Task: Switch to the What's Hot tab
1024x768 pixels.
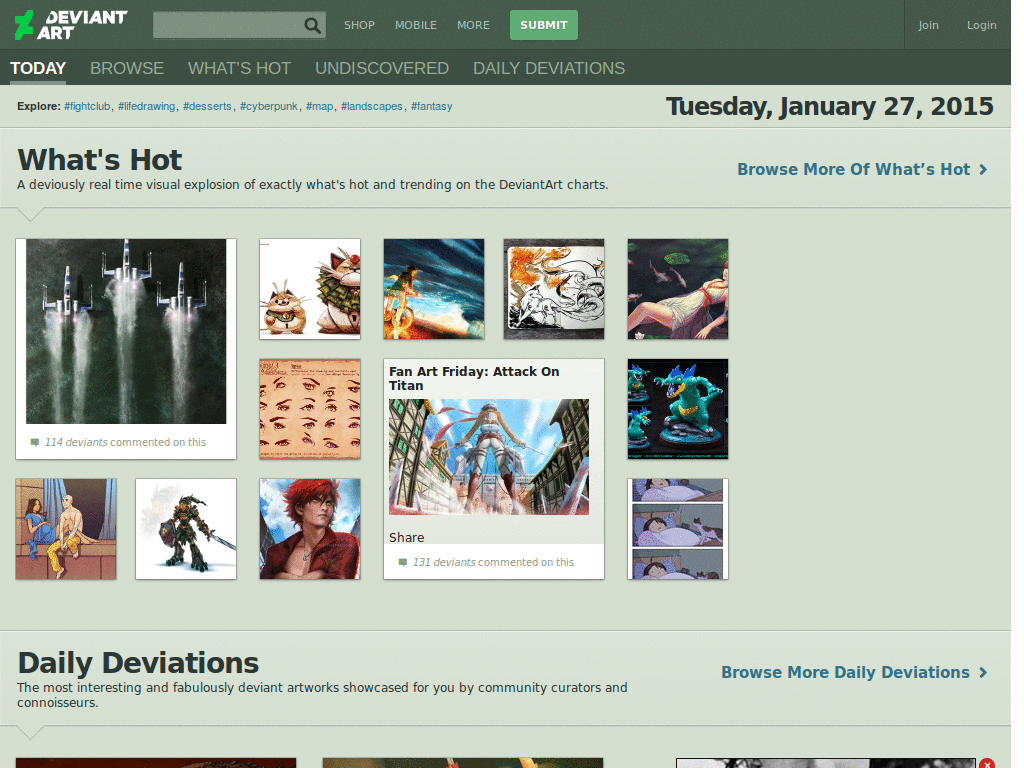Action: coord(239,68)
